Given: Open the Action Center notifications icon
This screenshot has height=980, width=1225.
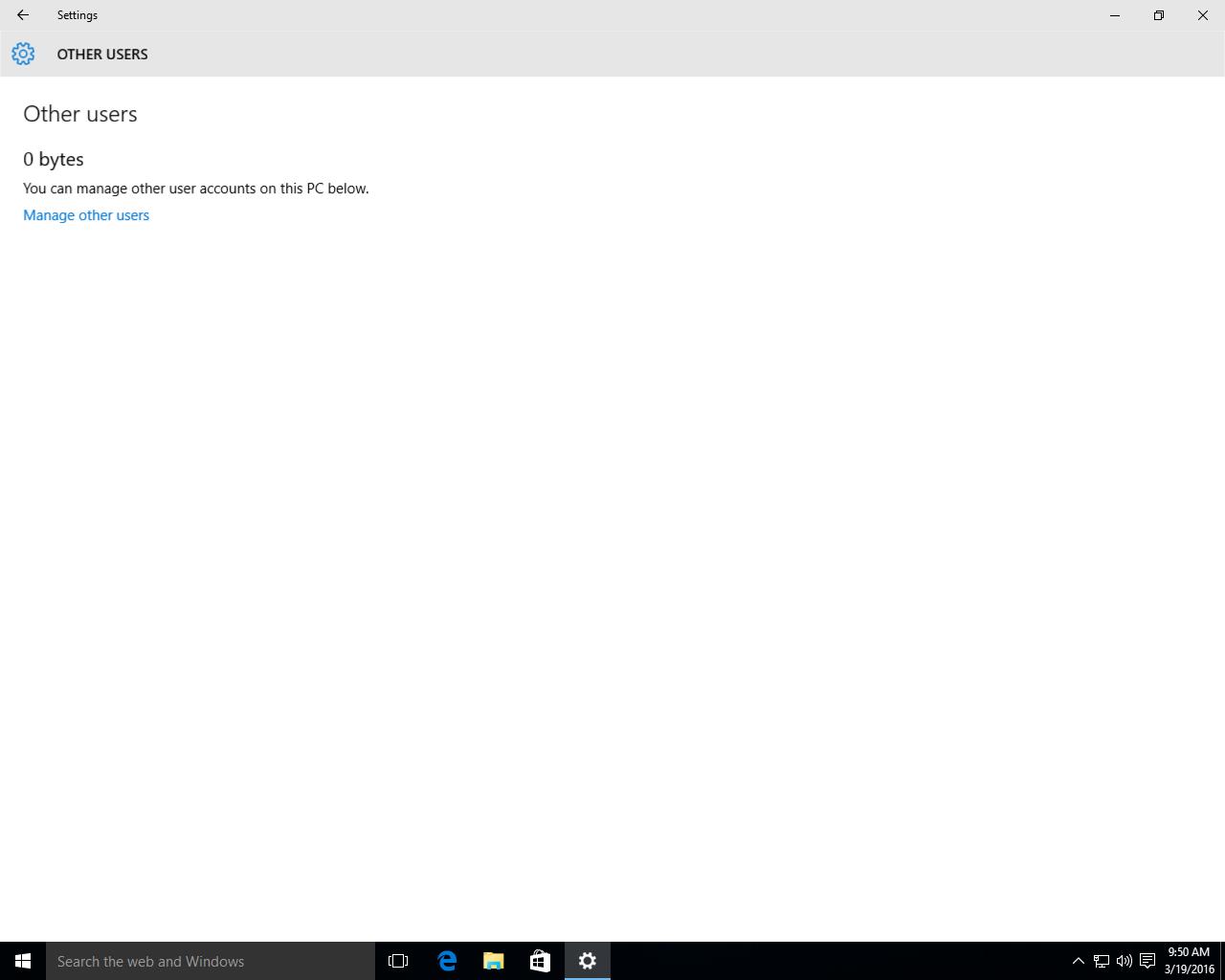Looking at the screenshot, I should coord(1147,961).
